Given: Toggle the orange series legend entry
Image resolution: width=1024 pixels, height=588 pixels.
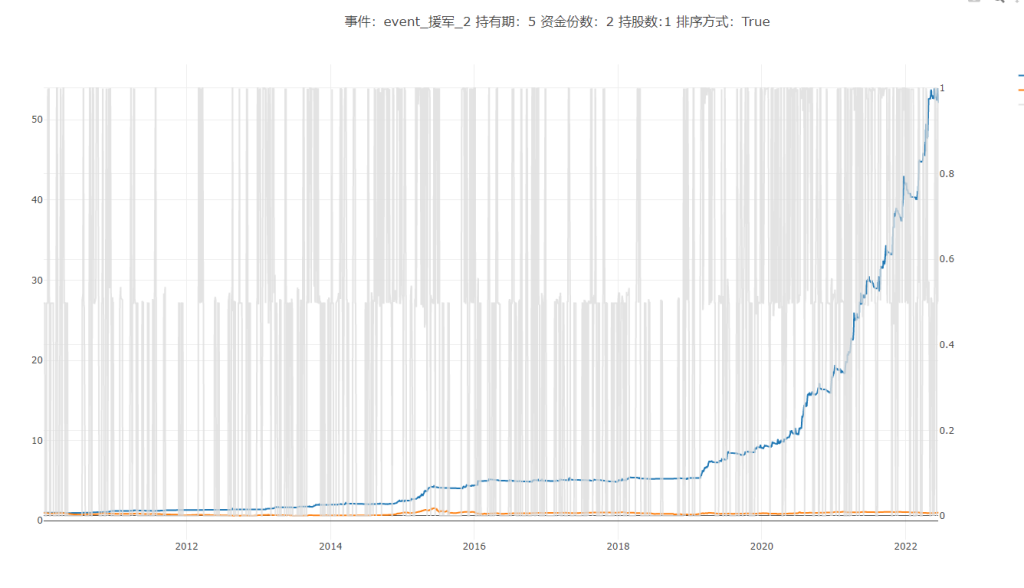Looking at the screenshot, I should [x=1019, y=89].
